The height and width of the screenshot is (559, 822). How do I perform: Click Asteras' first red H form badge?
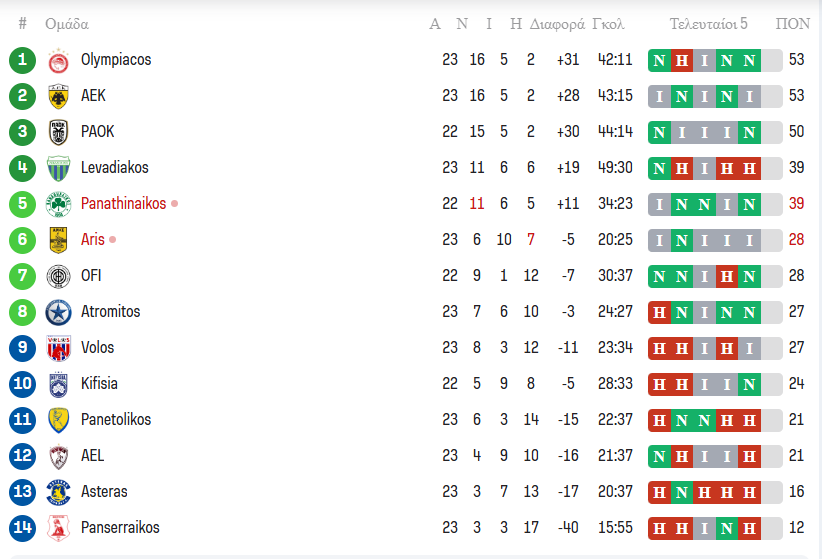coord(659,492)
